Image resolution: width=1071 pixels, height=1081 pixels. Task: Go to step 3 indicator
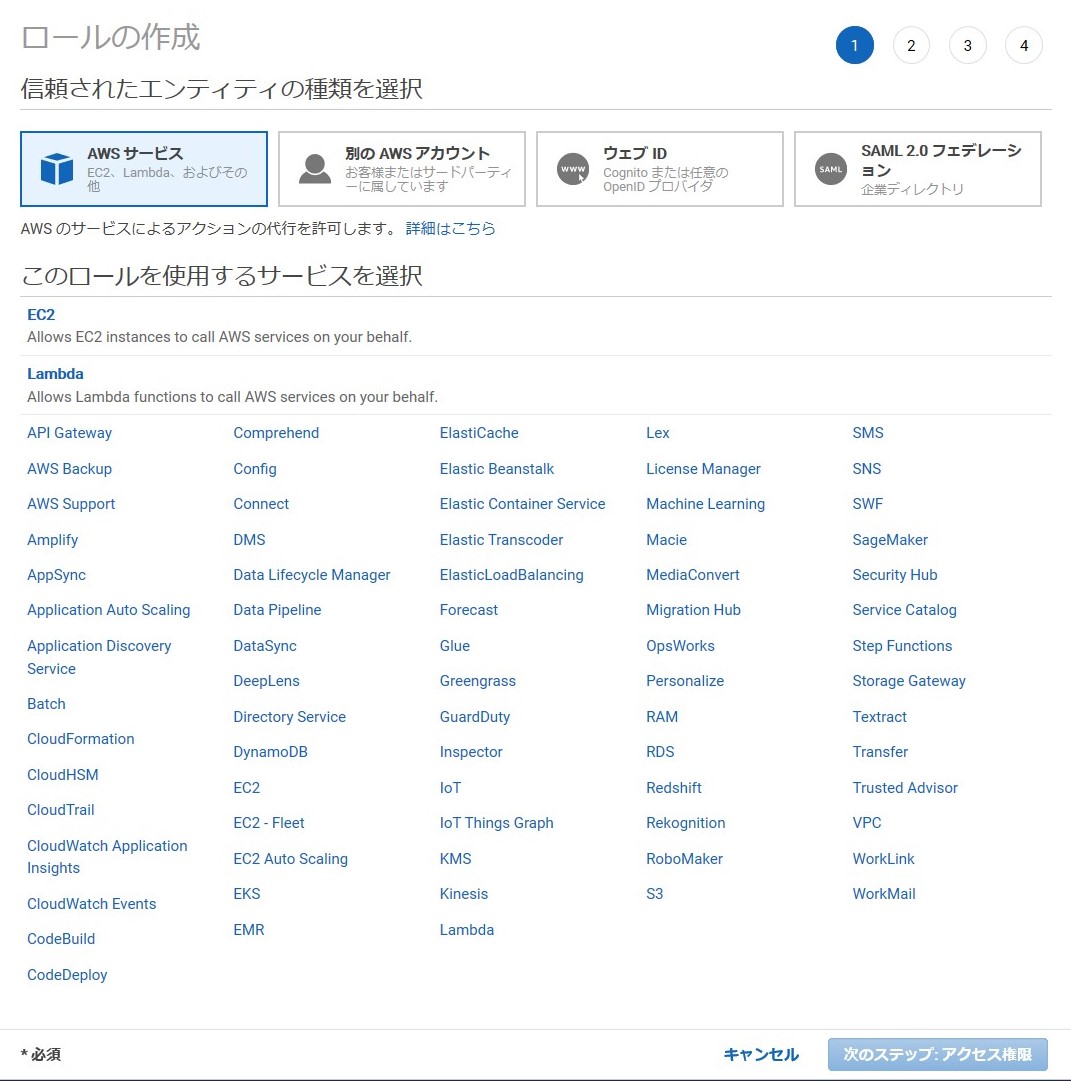tap(968, 46)
